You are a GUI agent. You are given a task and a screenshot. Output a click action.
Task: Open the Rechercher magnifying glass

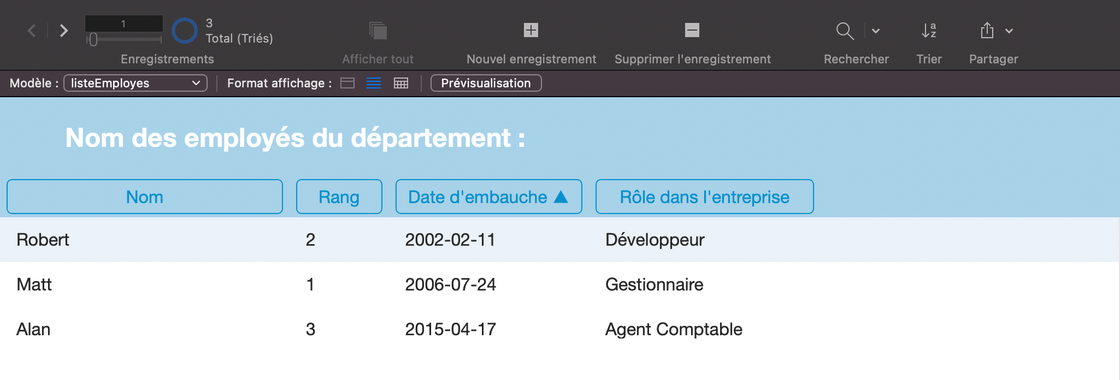(845, 31)
